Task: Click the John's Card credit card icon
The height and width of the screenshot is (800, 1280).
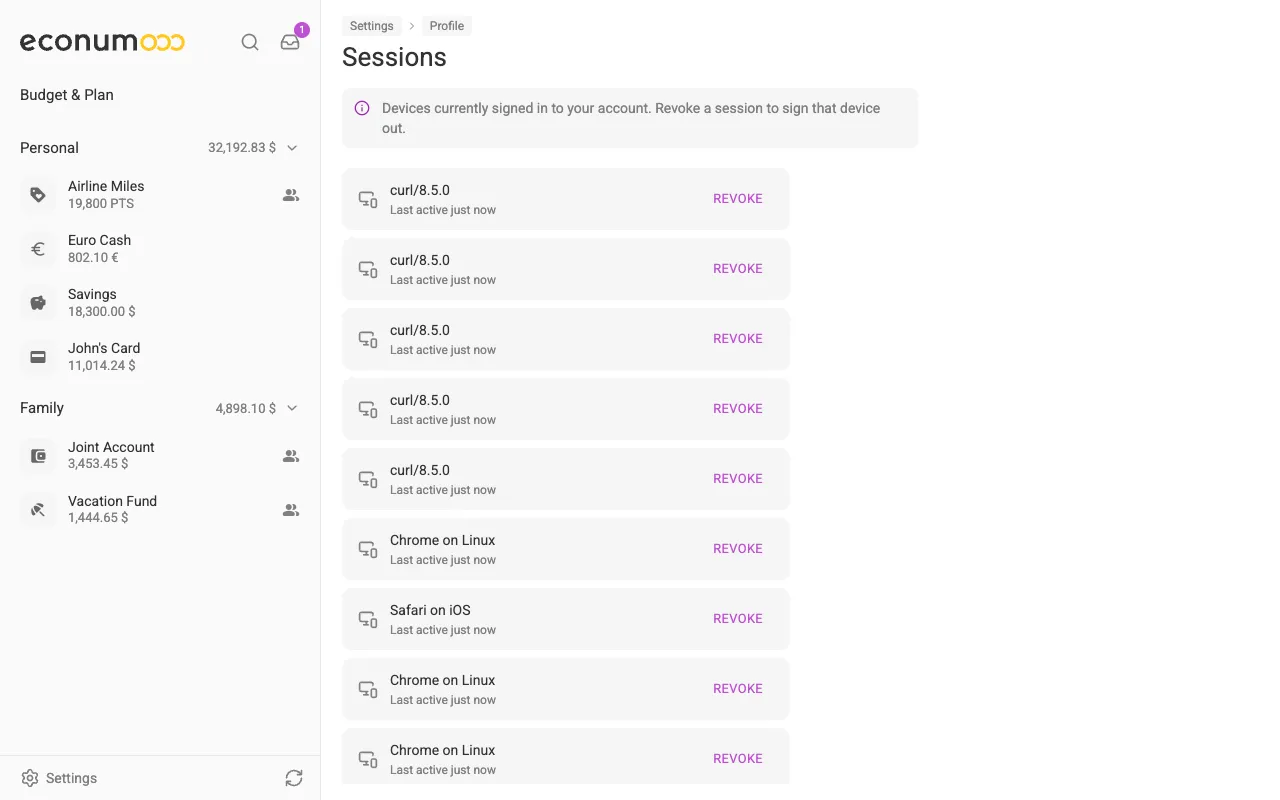Action: 38,357
